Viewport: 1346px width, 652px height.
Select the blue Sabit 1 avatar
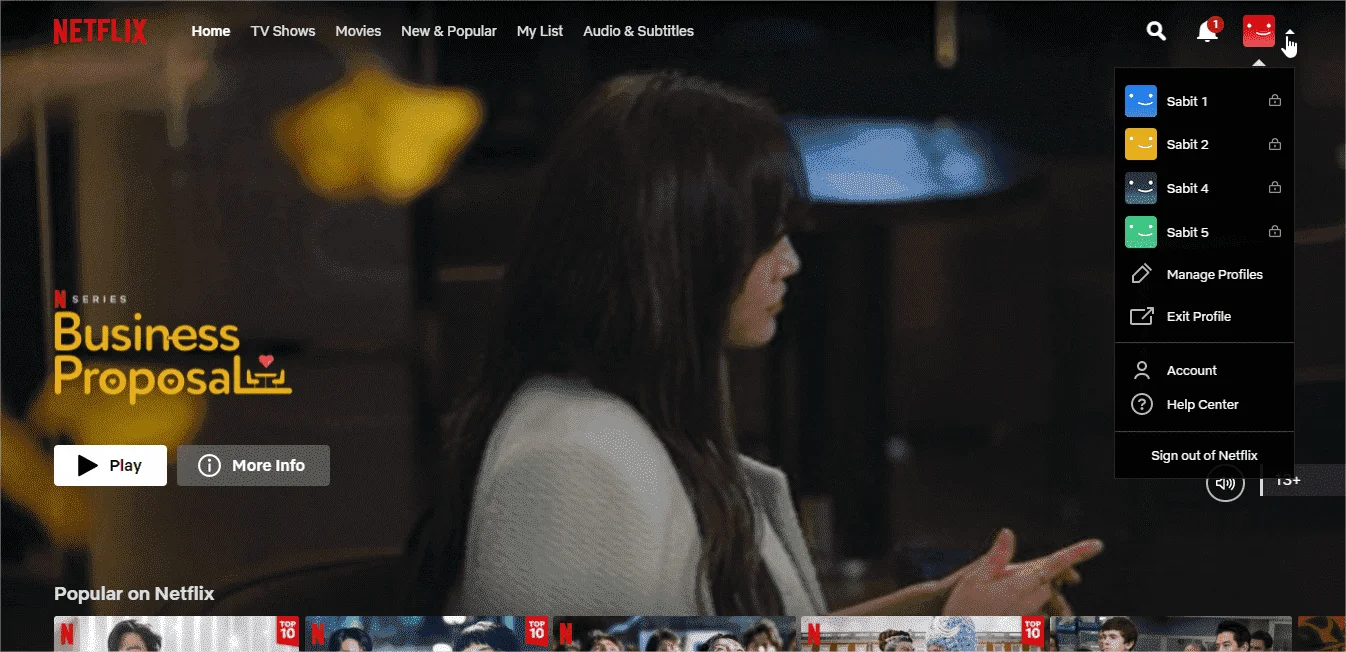pyautogui.click(x=1141, y=101)
